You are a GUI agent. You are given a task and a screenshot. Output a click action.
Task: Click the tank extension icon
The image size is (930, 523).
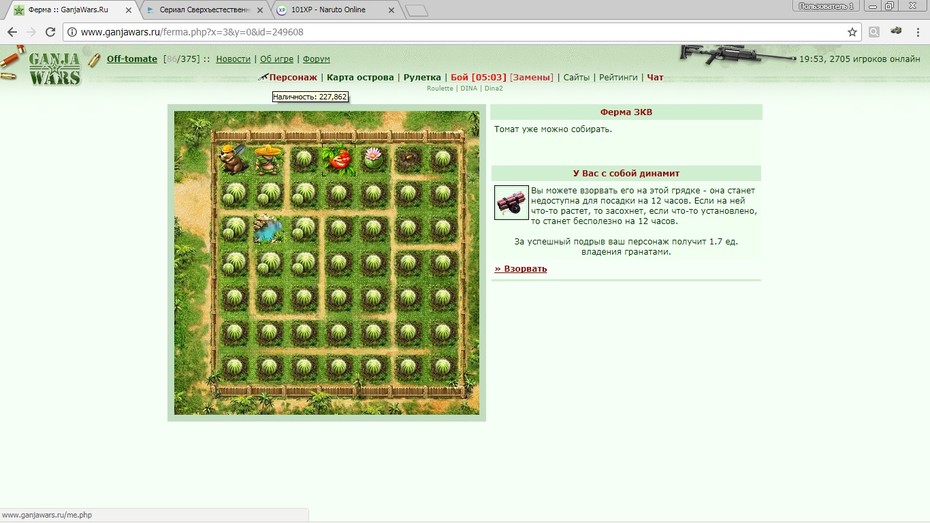click(x=896, y=31)
